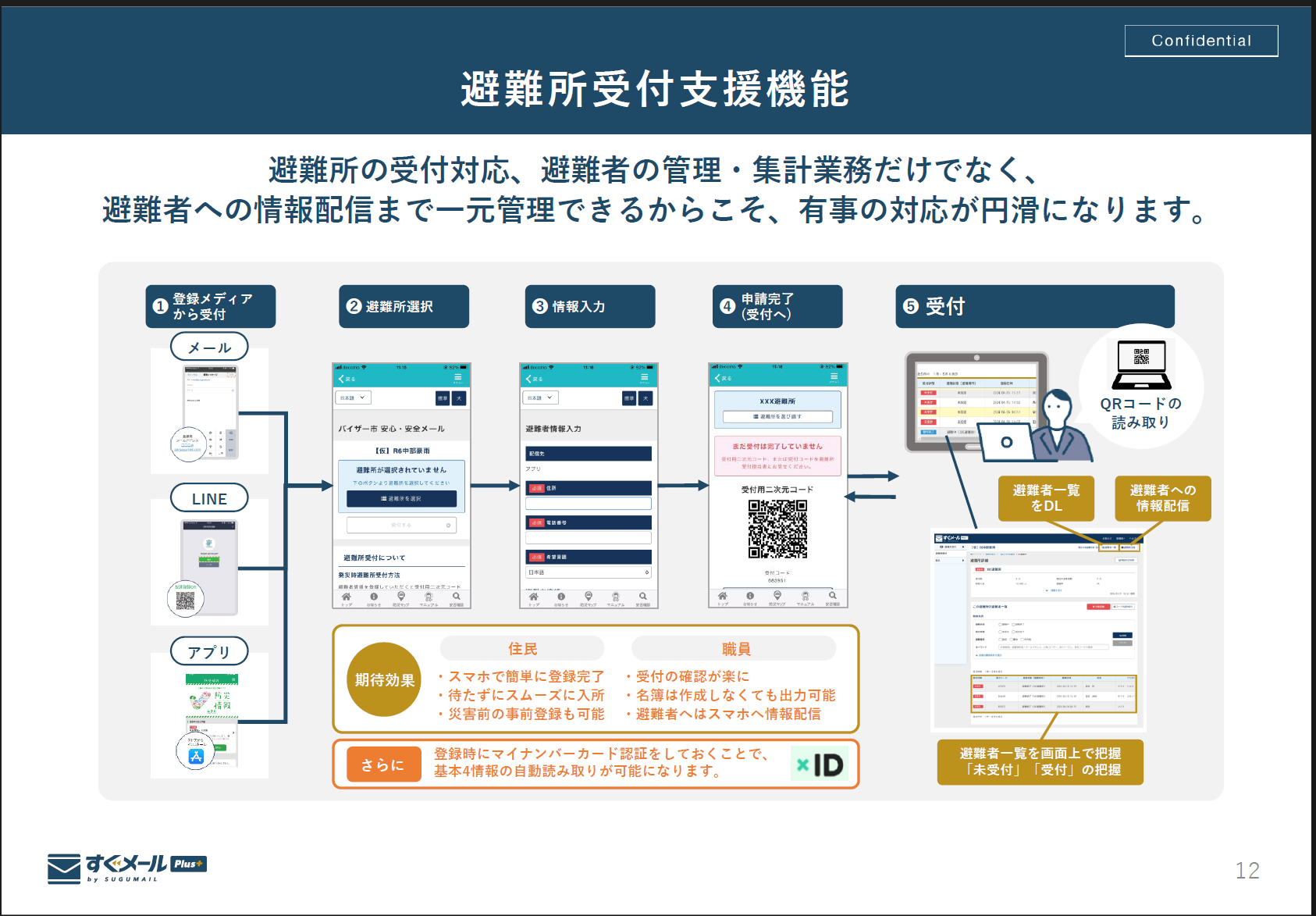Click the 避難者一覧をDL callout
The height and width of the screenshot is (916, 1316).
click(x=1046, y=498)
